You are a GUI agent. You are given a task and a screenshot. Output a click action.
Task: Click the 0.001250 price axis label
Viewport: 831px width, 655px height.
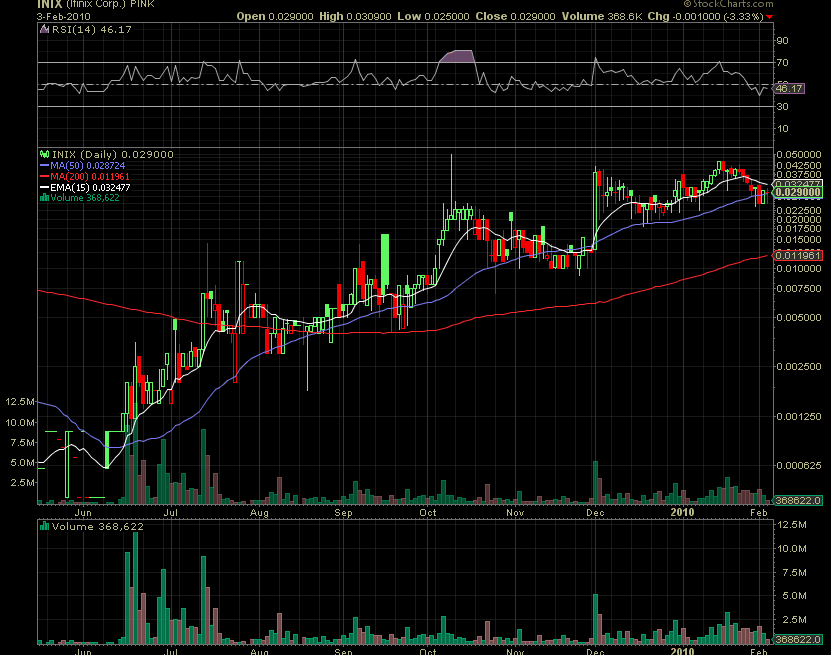point(799,416)
